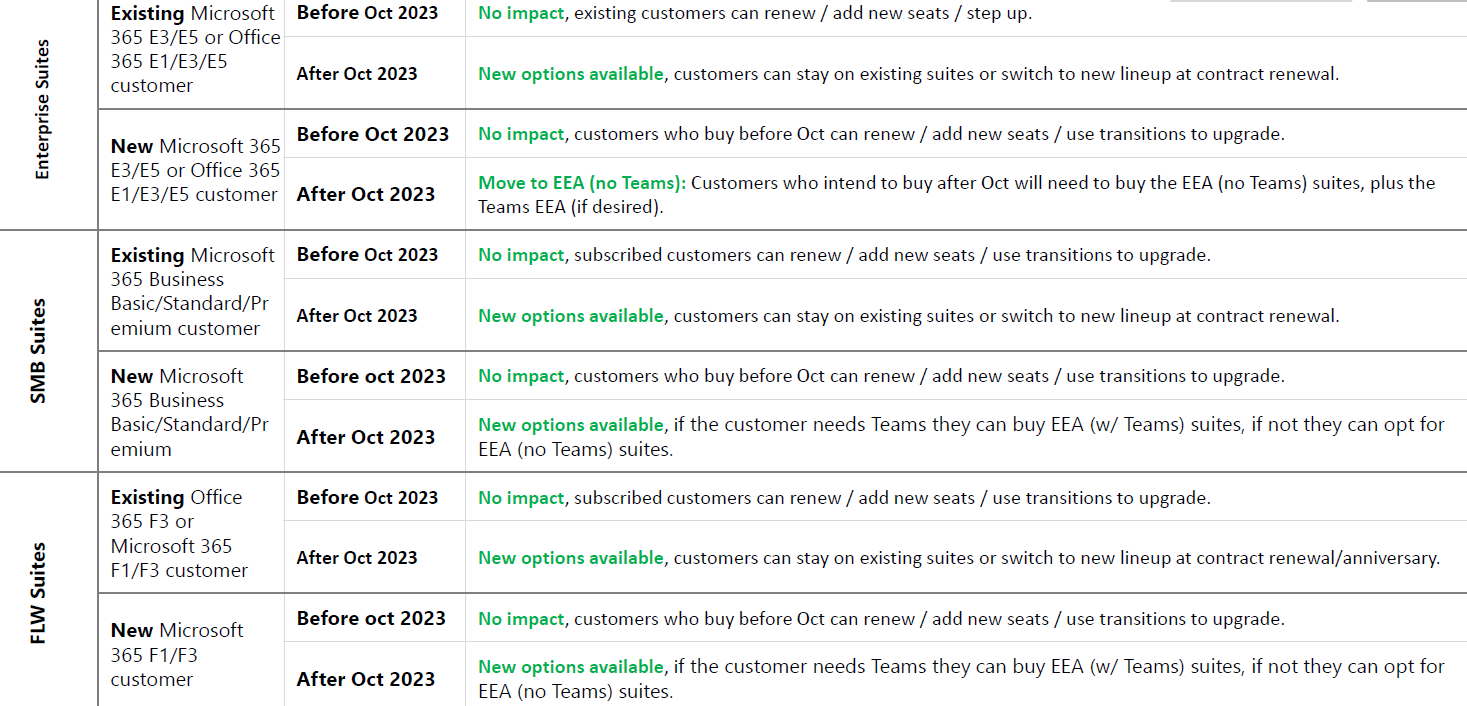This screenshot has width=1467, height=706.
Task: Click the rotated "SMB Suites" row header
Action: (38, 351)
